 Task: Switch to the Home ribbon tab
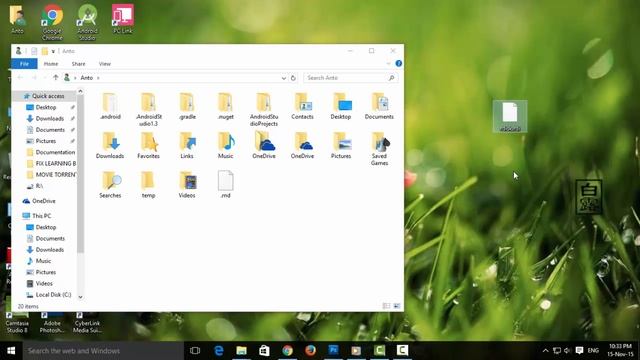coord(51,64)
